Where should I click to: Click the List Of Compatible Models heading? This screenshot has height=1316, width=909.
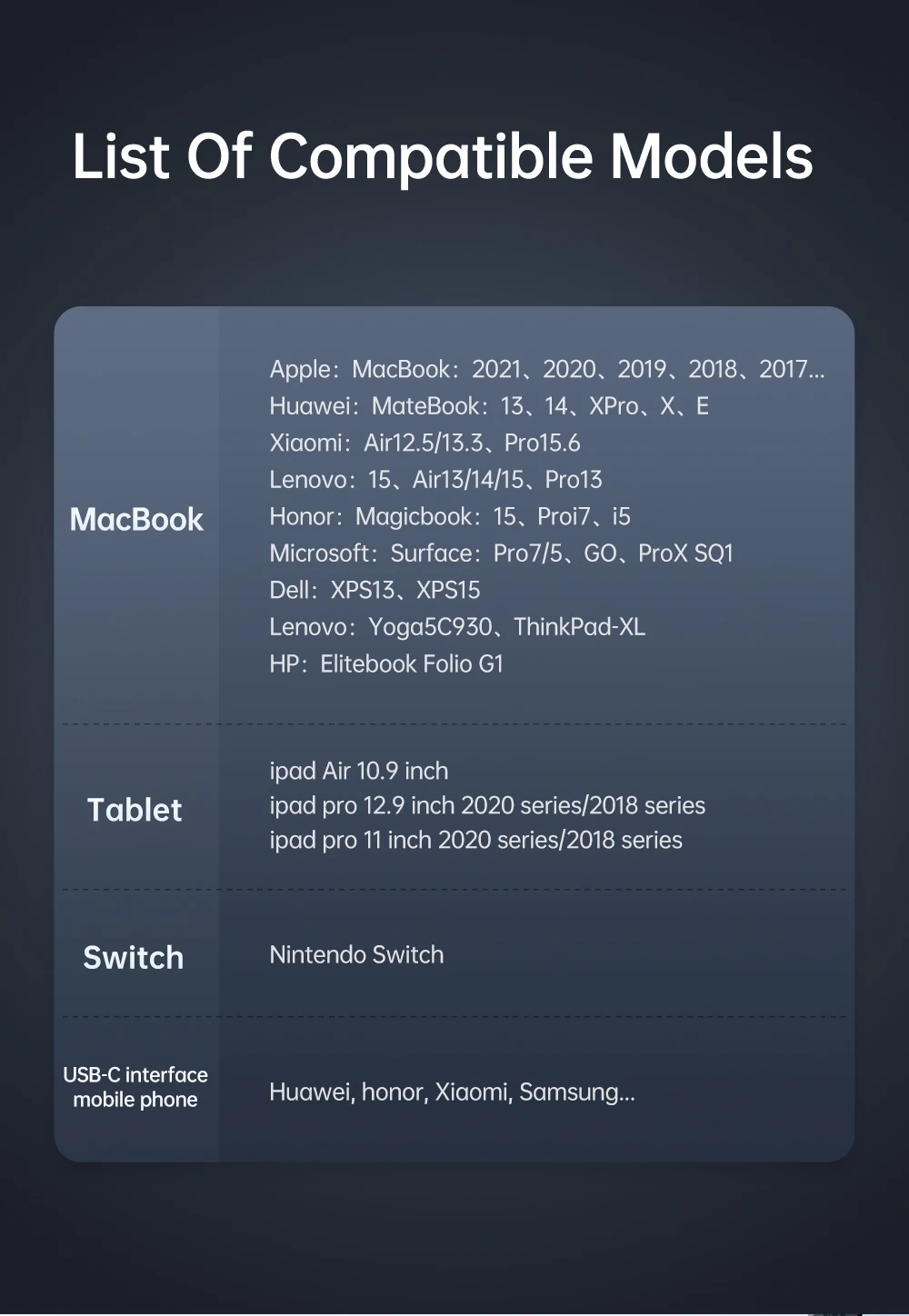click(442, 155)
